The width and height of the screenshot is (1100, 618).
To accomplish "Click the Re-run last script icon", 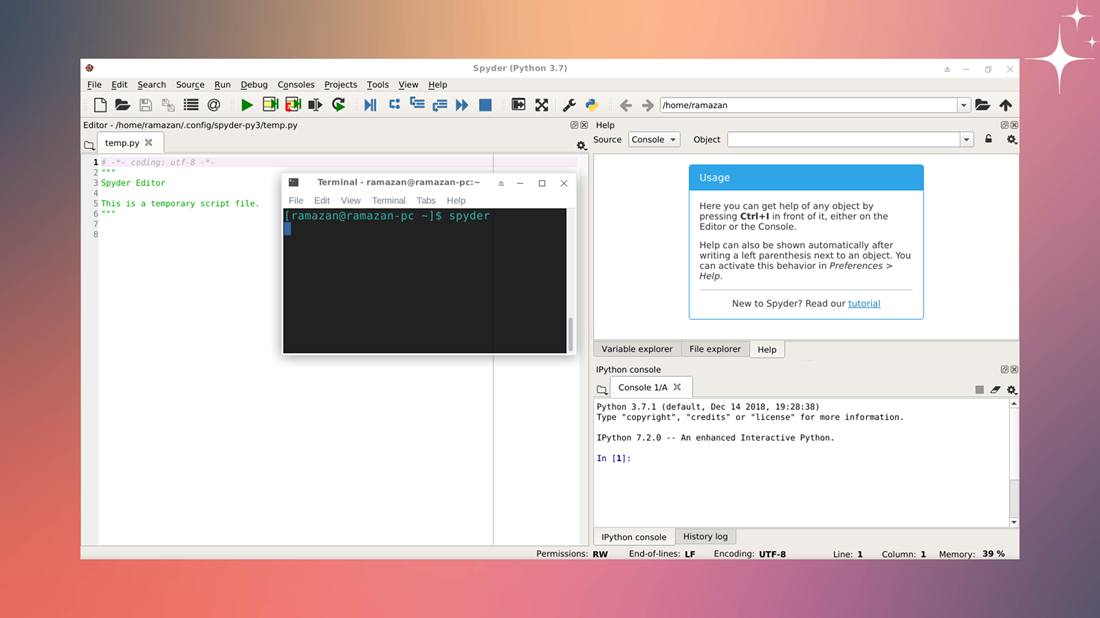I will (339, 105).
